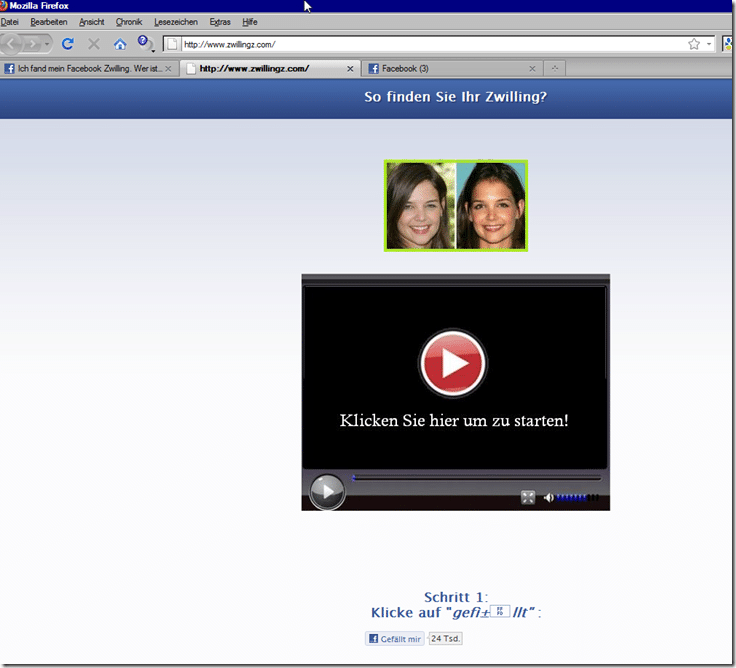The image size is (736, 668).
Task: Open the back/forward history dropdown arrow
Action: coord(47,45)
